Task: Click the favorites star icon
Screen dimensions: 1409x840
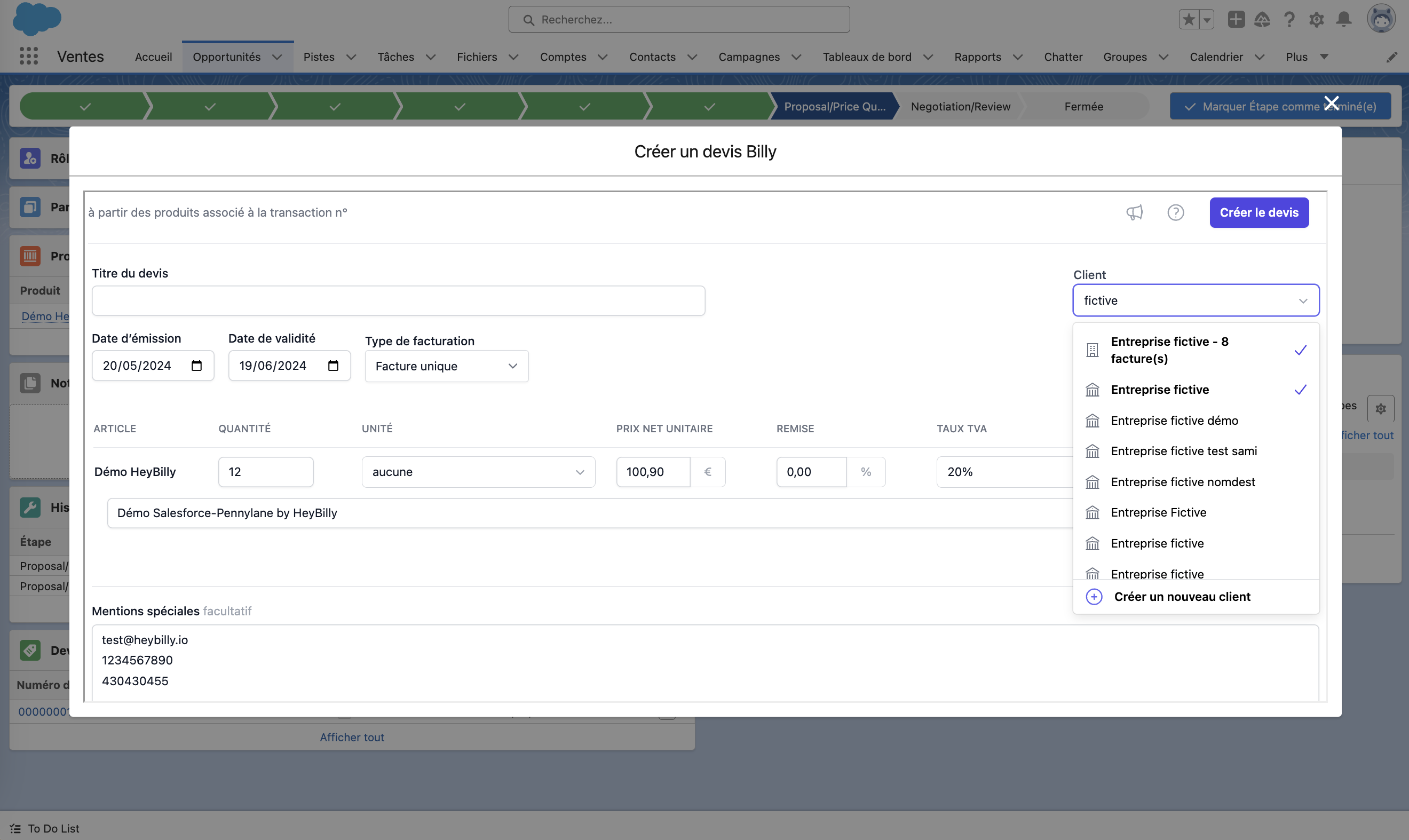Action: point(1188,19)
